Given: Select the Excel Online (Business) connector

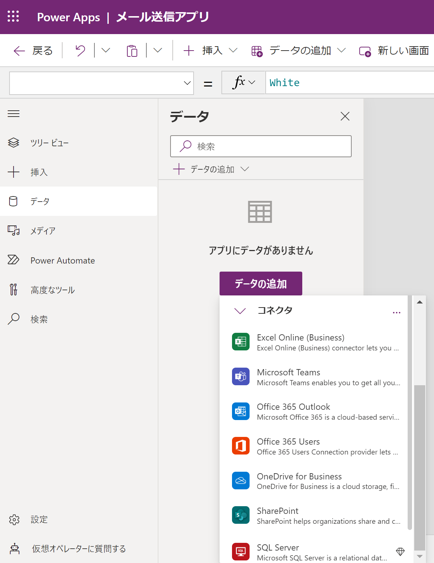Looking at the screenshot, I should (315, 342).
